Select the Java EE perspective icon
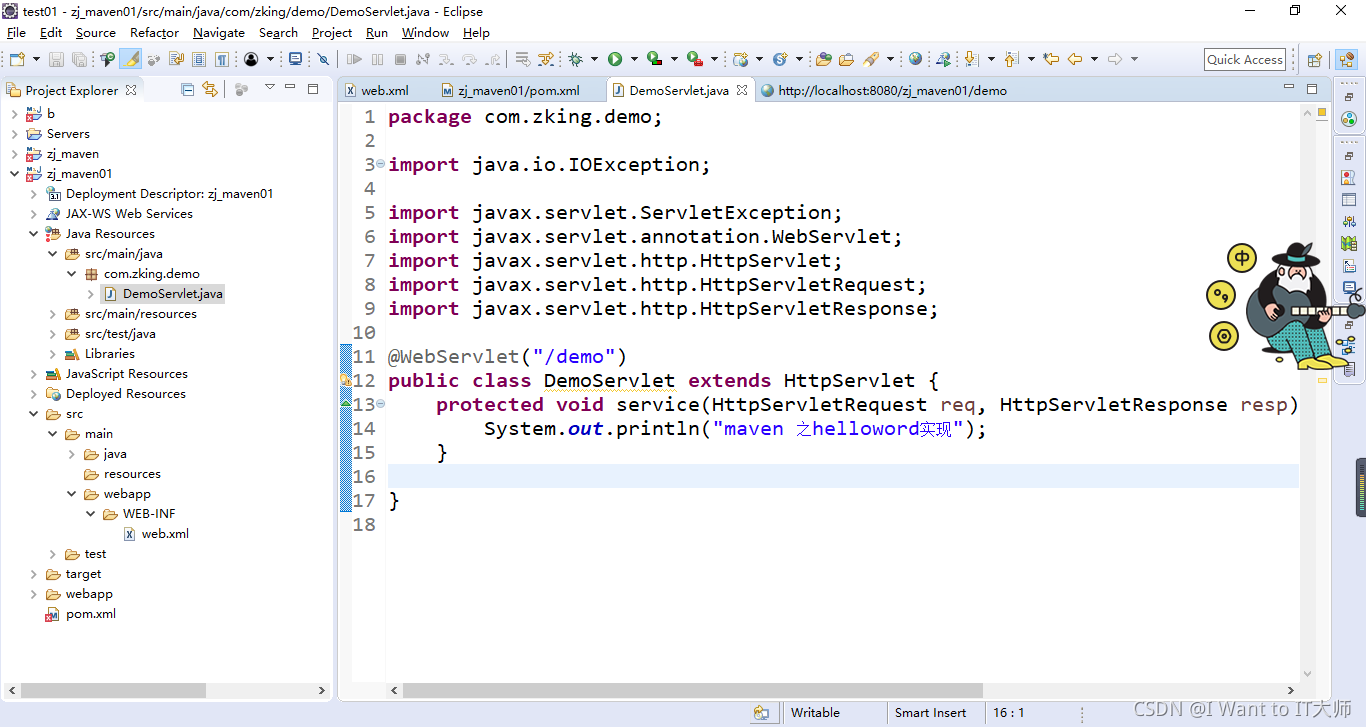Image resolution: width=1366 pixels, height=727 pixels. tap(1346, 60)
